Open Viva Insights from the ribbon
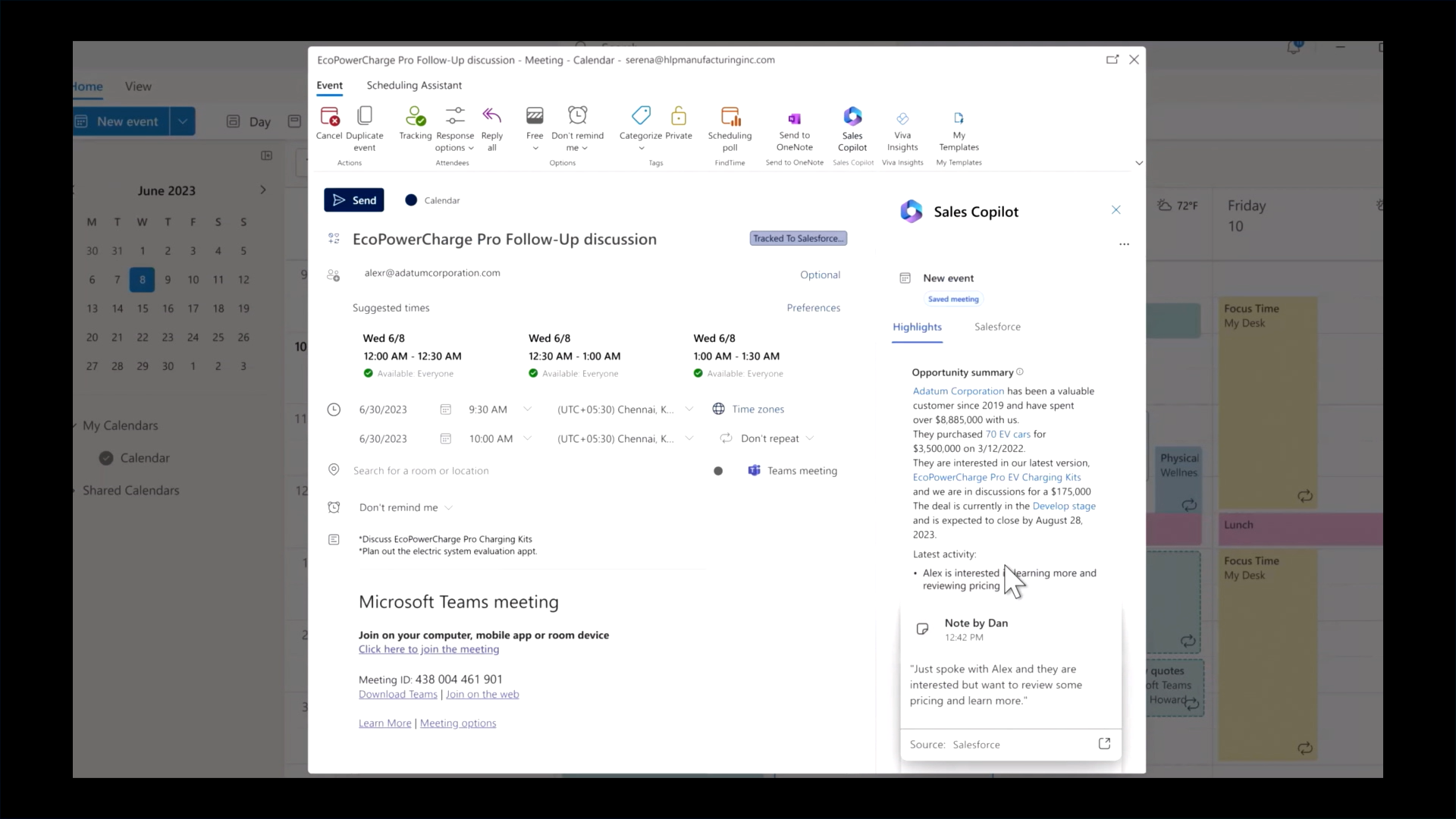The height and width of the screenshot is (819, 1456). tap(902, 118)
